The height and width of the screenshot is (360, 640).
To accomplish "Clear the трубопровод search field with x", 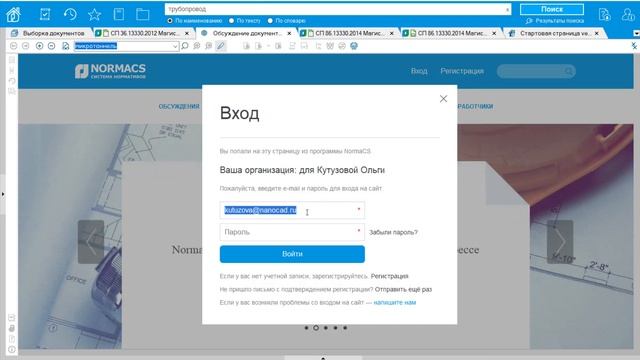I will coord(507,9).
